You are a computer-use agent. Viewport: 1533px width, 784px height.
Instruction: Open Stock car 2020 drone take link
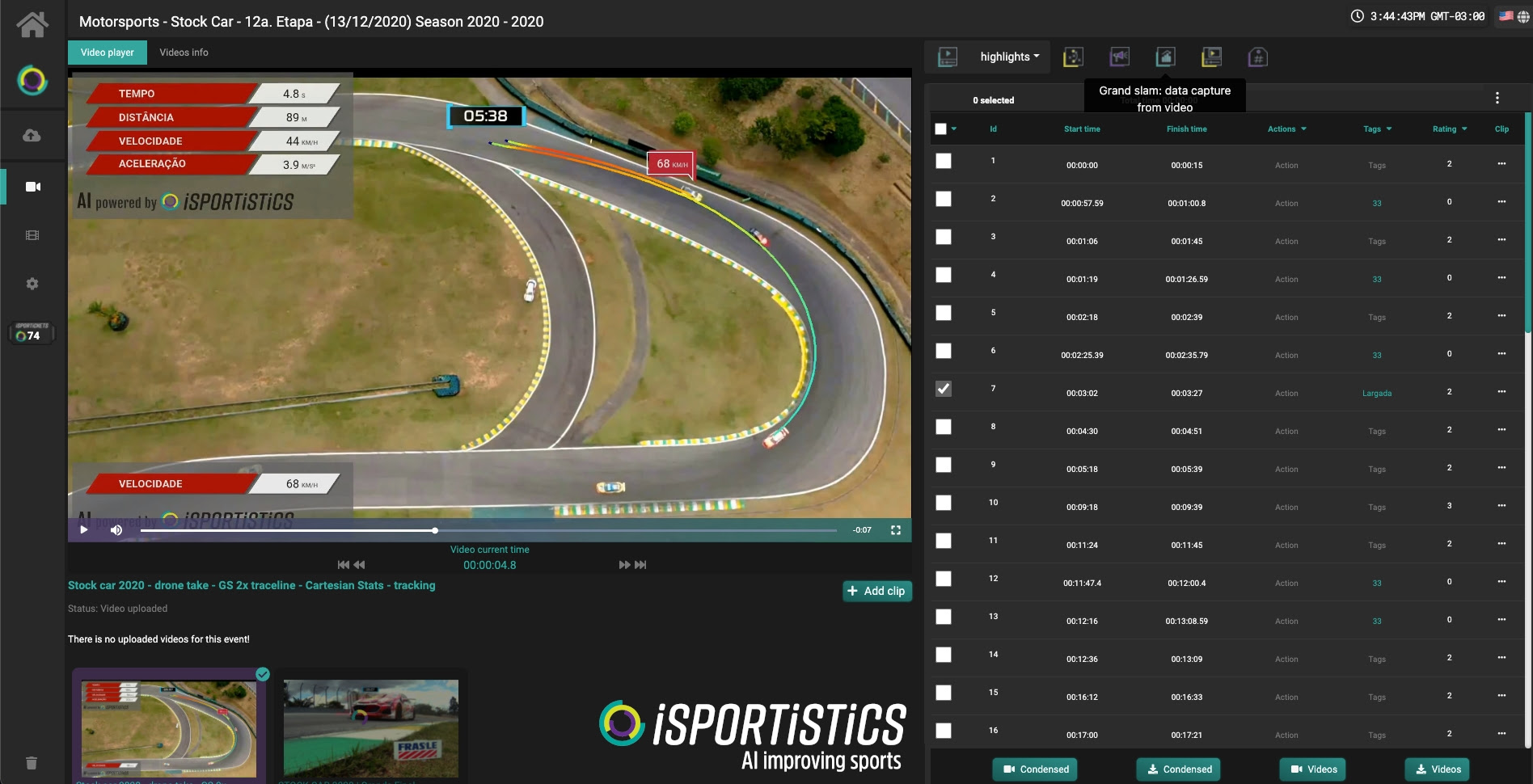click(x=251, y=585)
